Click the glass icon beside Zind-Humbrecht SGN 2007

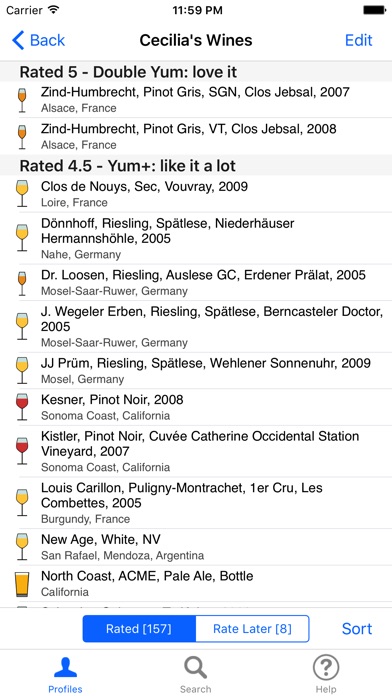pos(22,100)
